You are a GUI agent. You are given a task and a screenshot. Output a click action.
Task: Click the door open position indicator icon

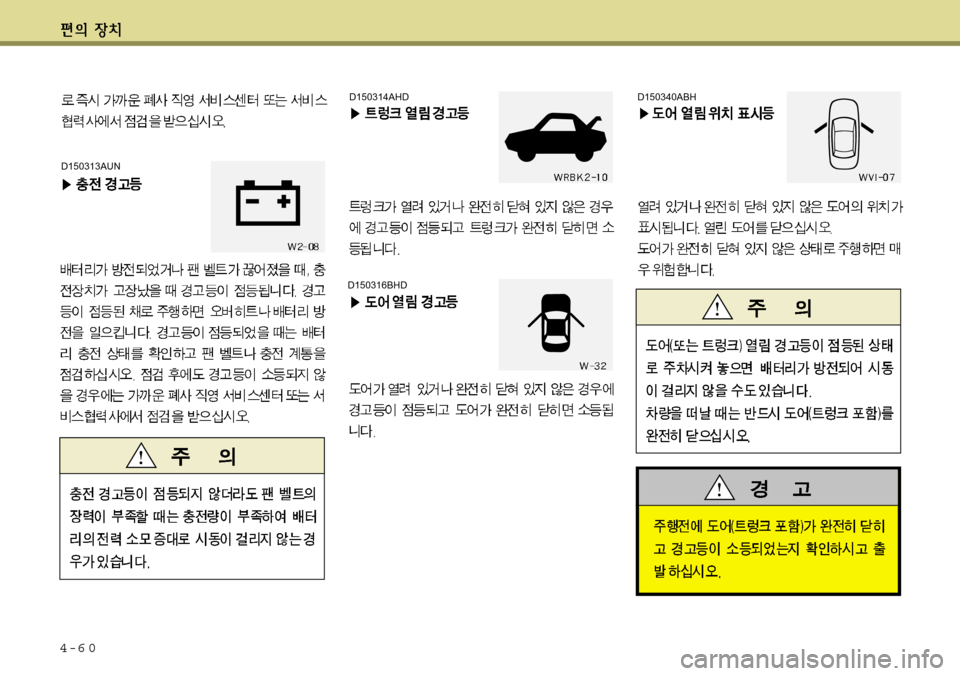[844, 134]
